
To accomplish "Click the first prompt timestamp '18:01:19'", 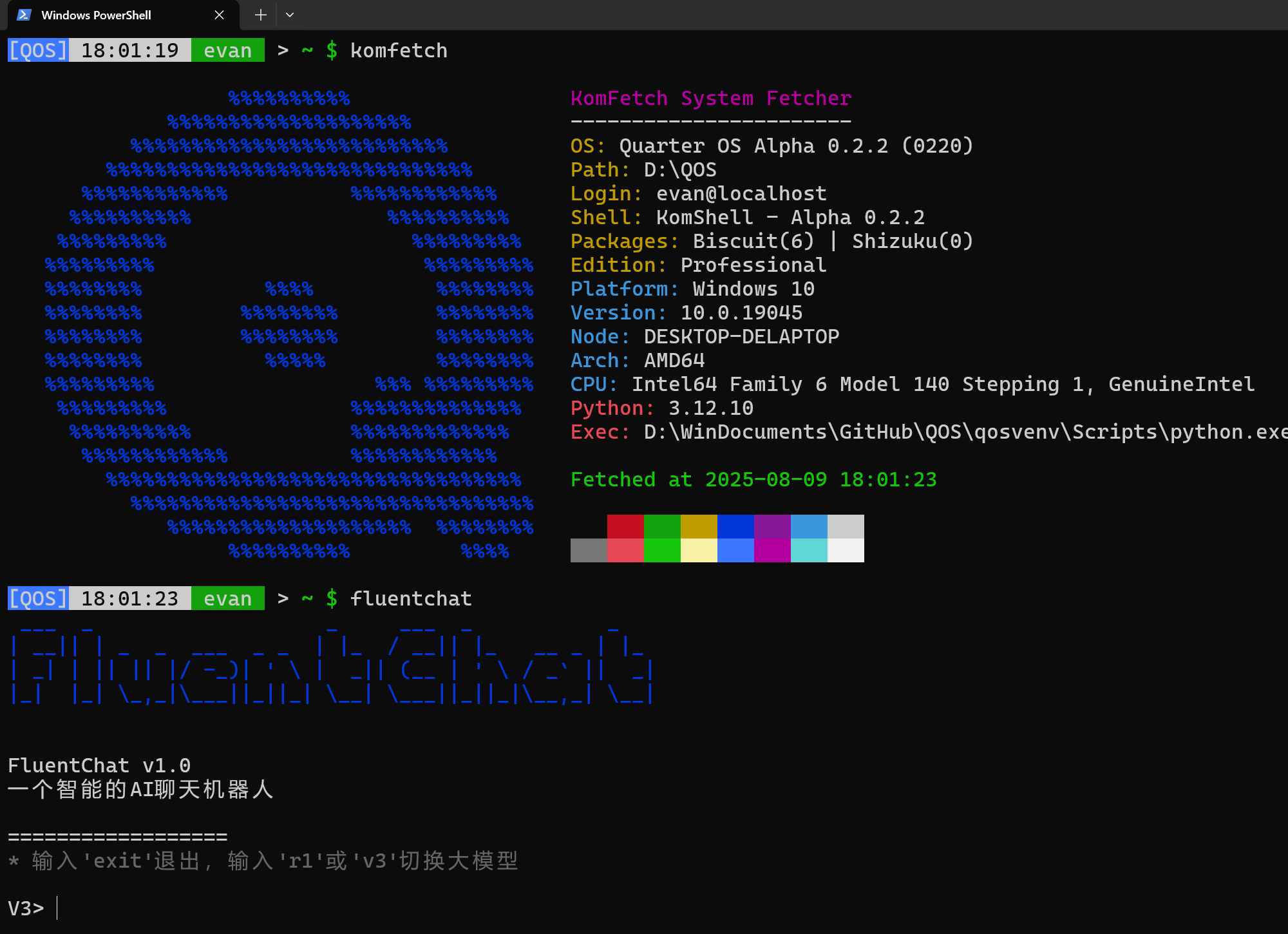I will 129,50.
